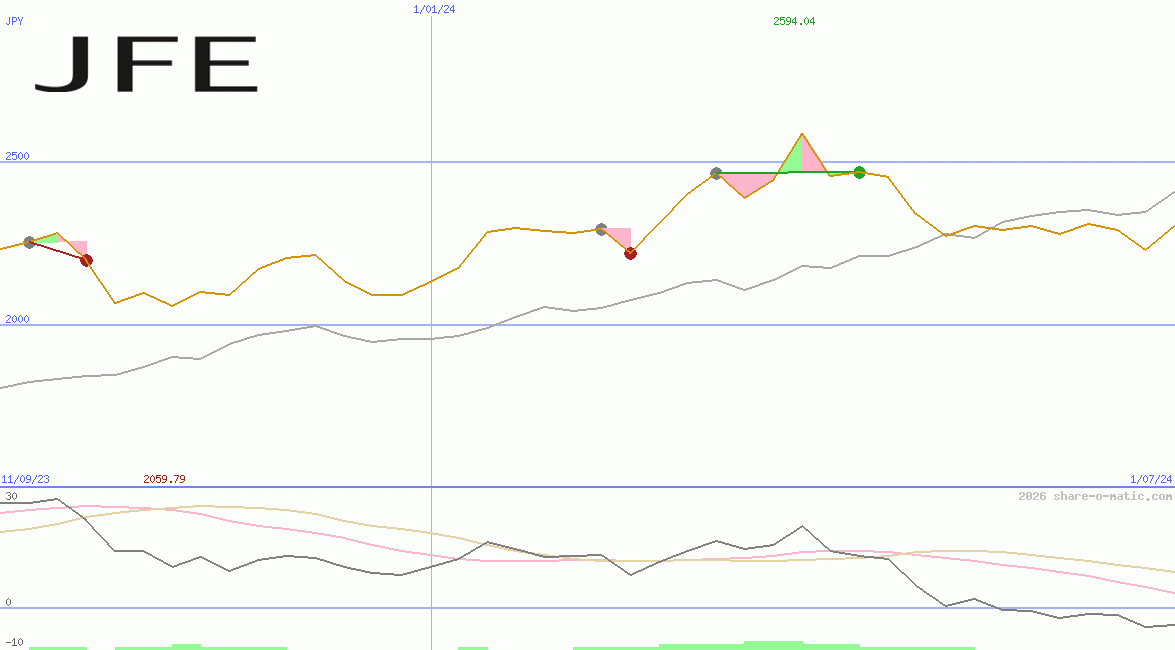The width and height of the screenshot is (1175, 650).
Task: Click the 1/07/24 end date label
Action: coord(1151,479)
